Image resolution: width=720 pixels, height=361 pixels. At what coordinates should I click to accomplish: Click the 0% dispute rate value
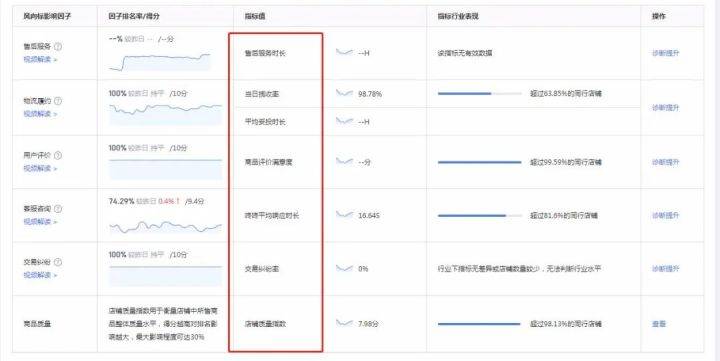point(363,269)
